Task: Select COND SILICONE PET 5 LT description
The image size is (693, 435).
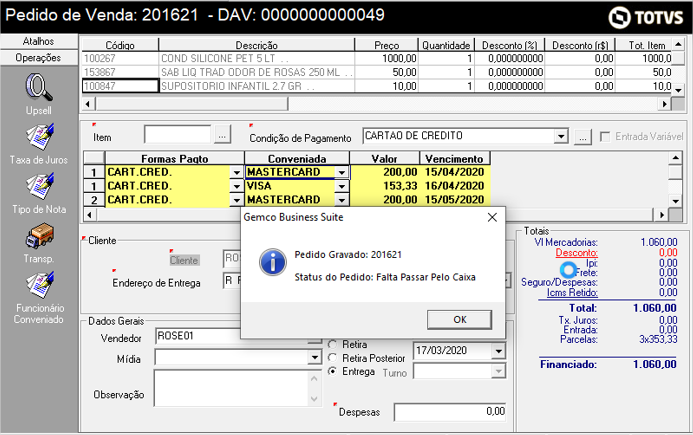Action: [x=256, y=58]
